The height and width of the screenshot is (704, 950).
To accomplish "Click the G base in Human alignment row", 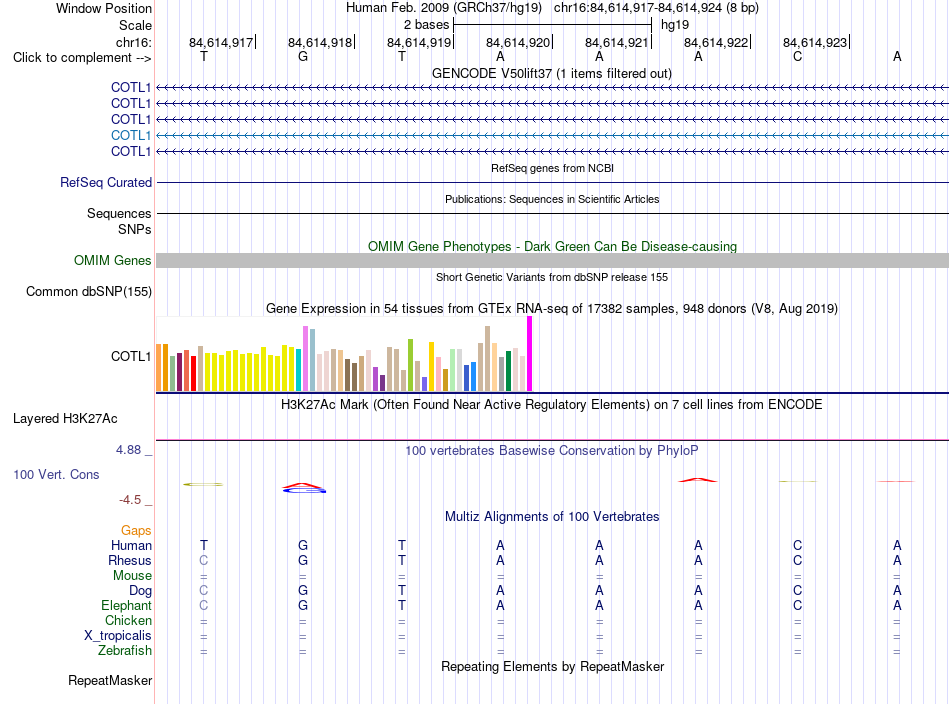I will tap(303, 545).
